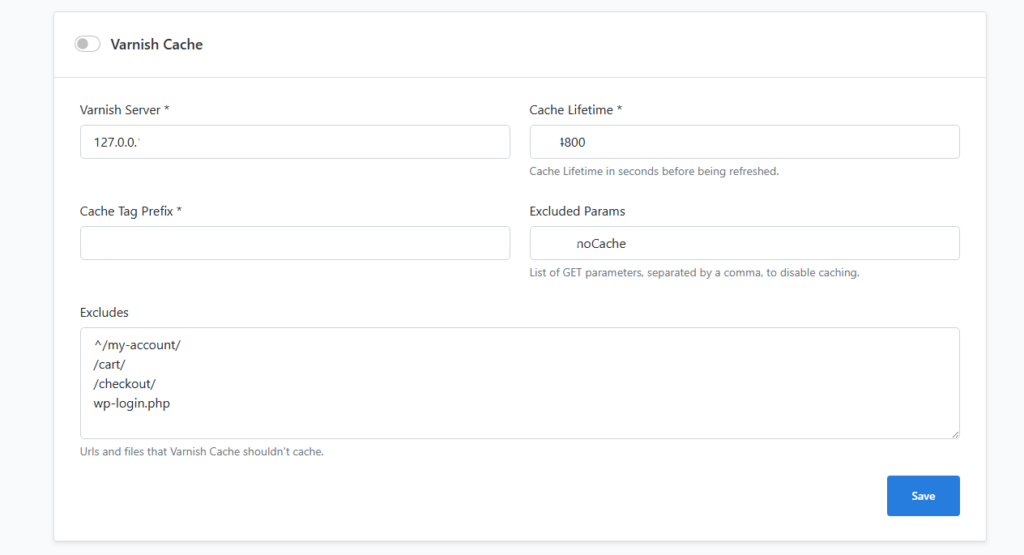1024x555 pixels.
Task: Click the 'Varnish Cache' heading
Action: pyautogui.click(x=157, y=44)
